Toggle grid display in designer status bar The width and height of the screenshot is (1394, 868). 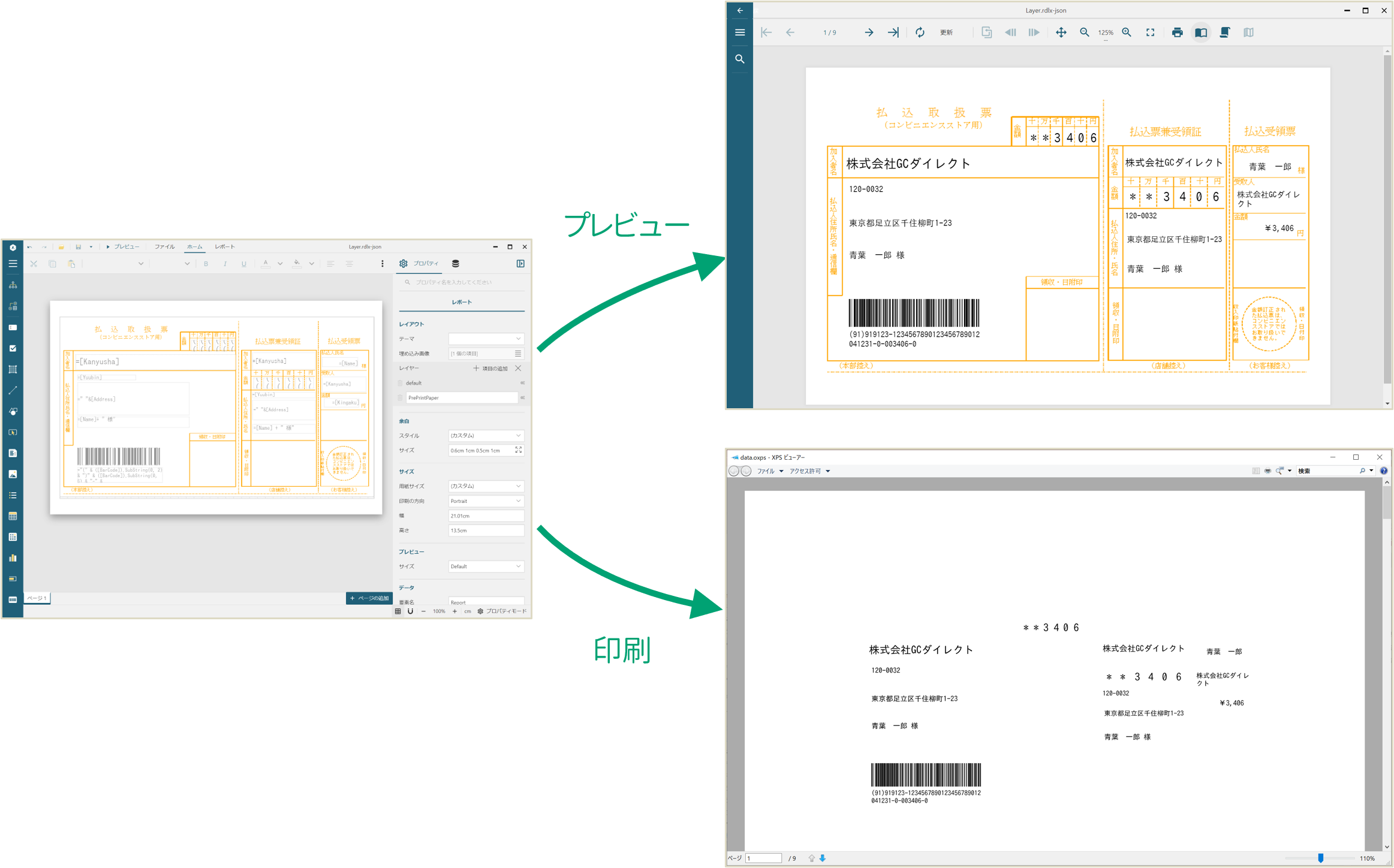pyautogui.click(x=398, y=611)
